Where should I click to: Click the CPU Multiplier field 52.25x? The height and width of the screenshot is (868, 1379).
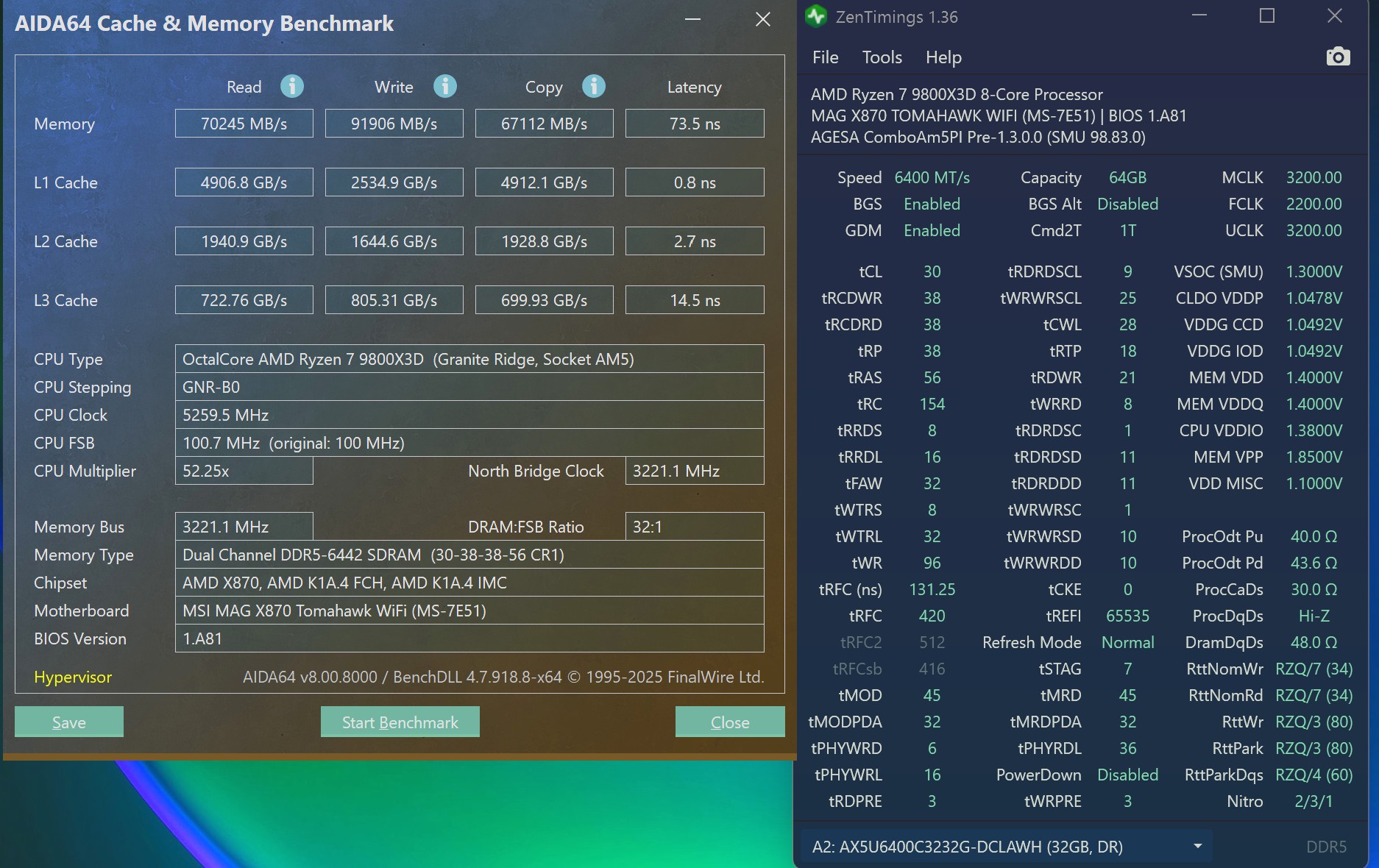tap(244, 471)
